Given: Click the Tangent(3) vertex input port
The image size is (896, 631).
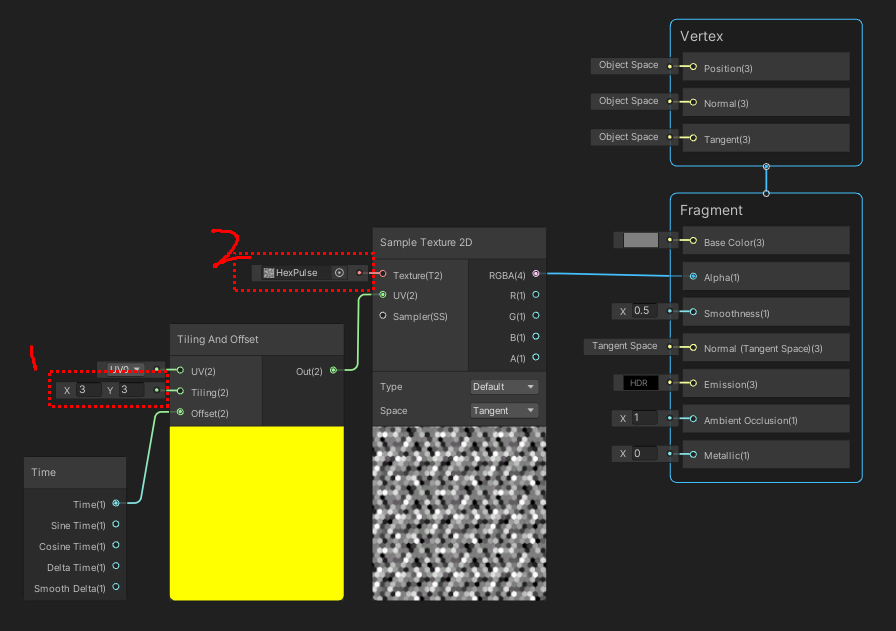Looking at the screenshot, I should [x=693, y=138].
